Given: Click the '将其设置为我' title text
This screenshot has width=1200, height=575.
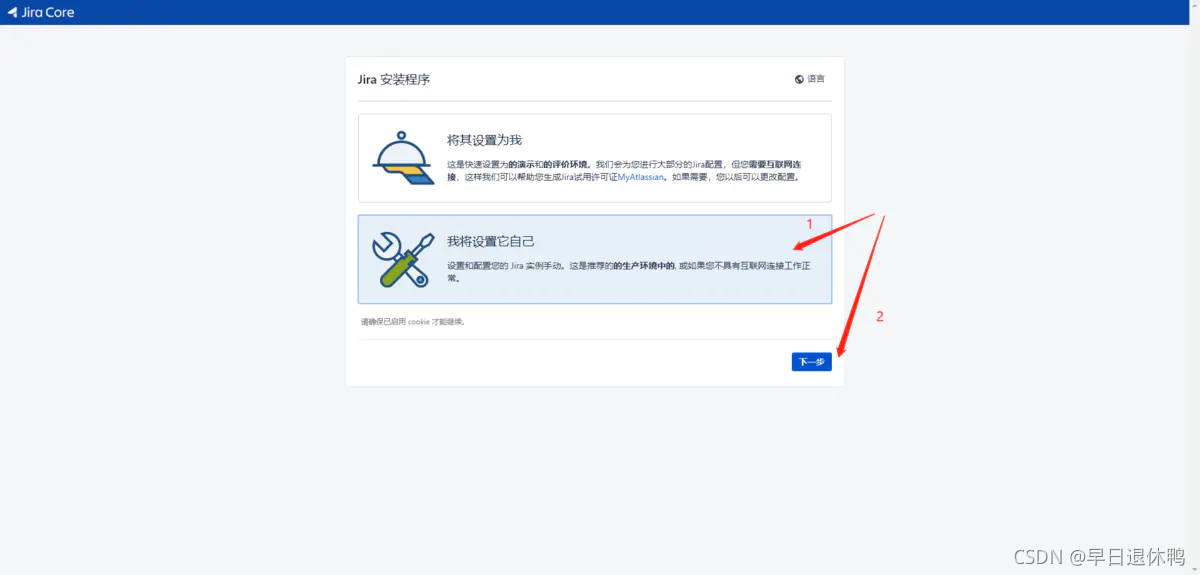Looking at the screenshot, I should click(484, 140).
